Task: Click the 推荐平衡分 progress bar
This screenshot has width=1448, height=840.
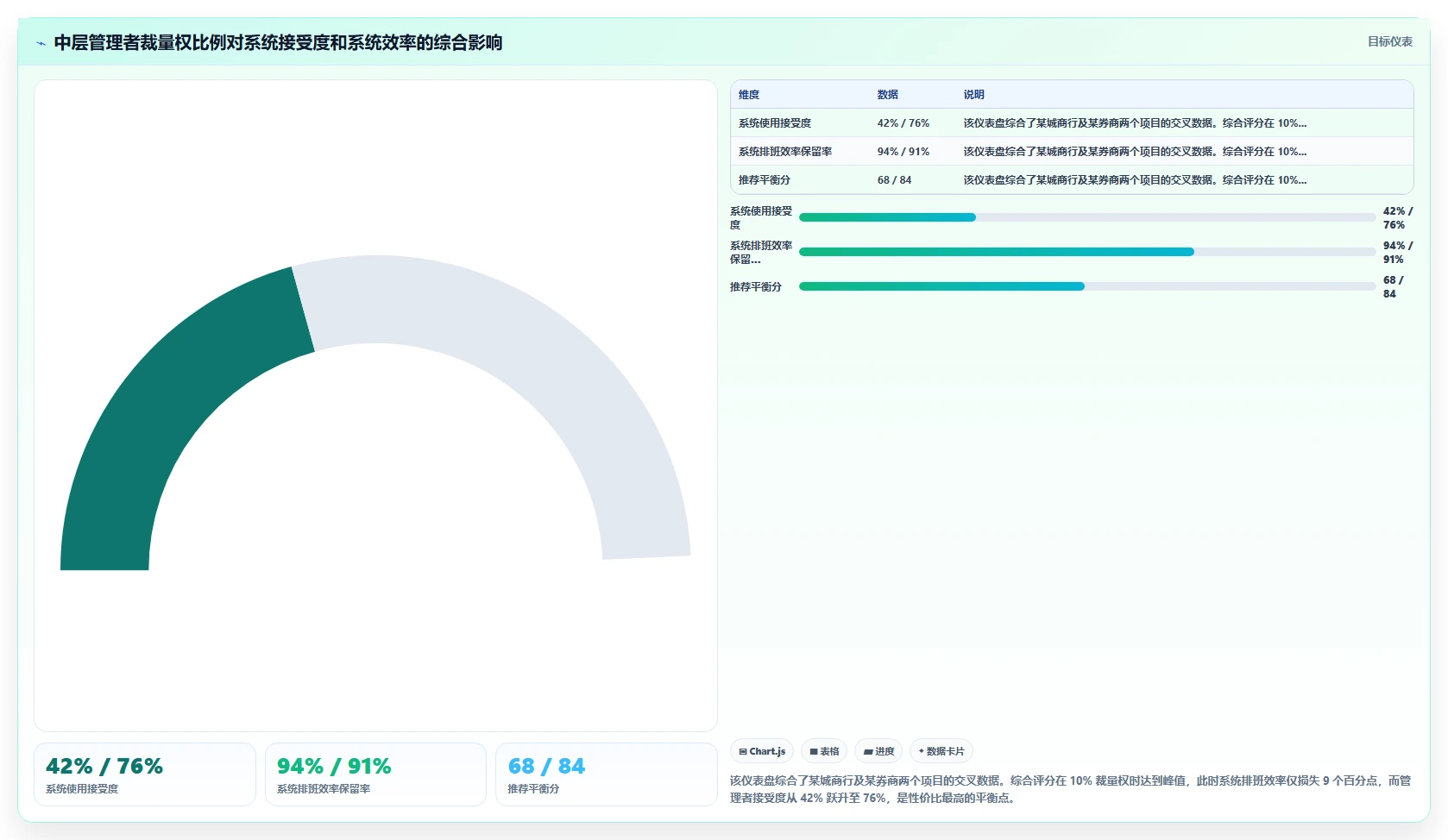Action: 1087,286
